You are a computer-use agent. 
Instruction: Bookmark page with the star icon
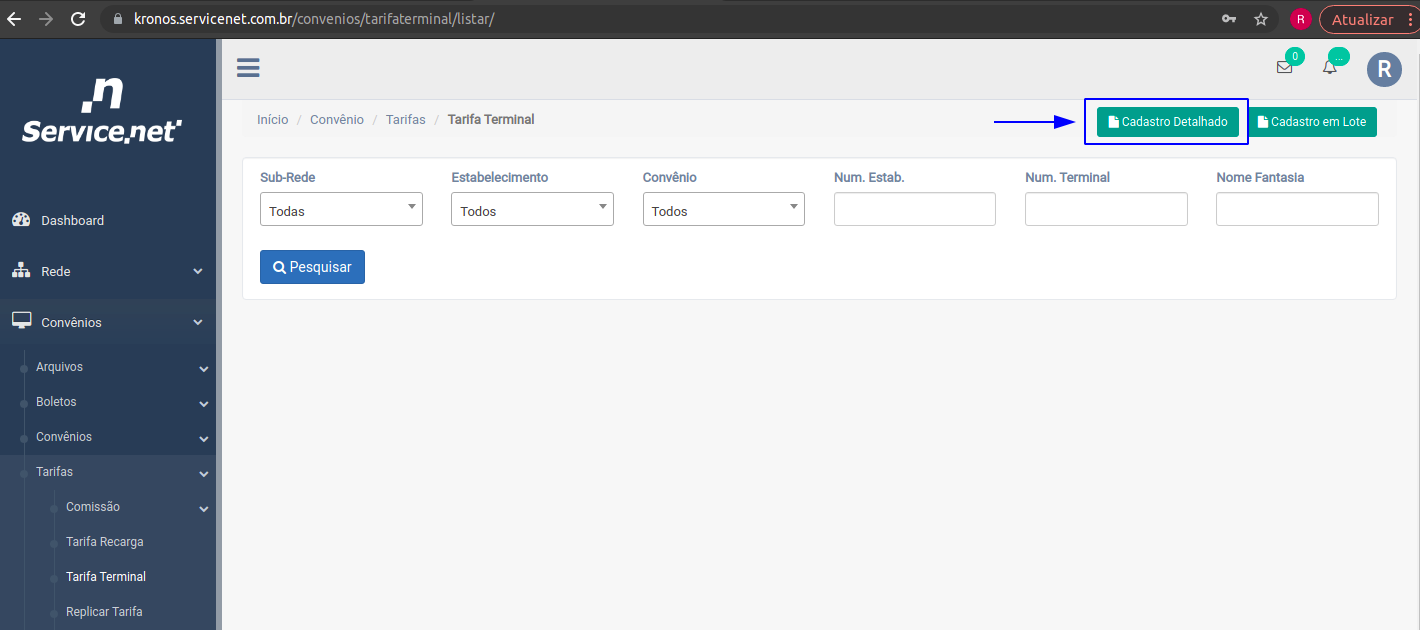[1261, 19]
